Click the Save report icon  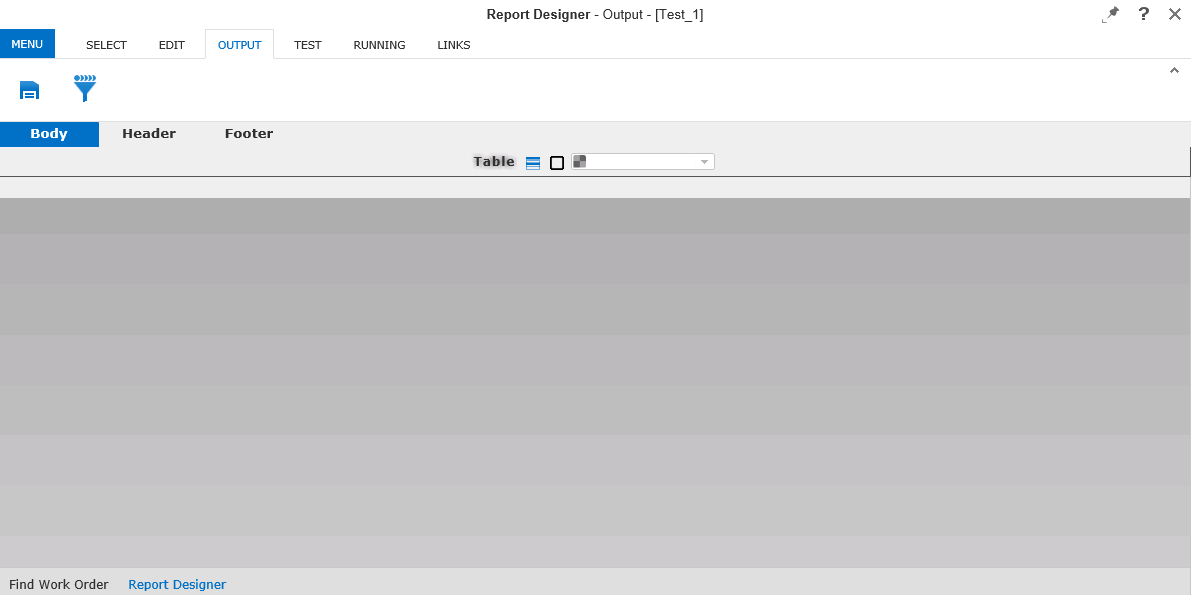(29, 89)
